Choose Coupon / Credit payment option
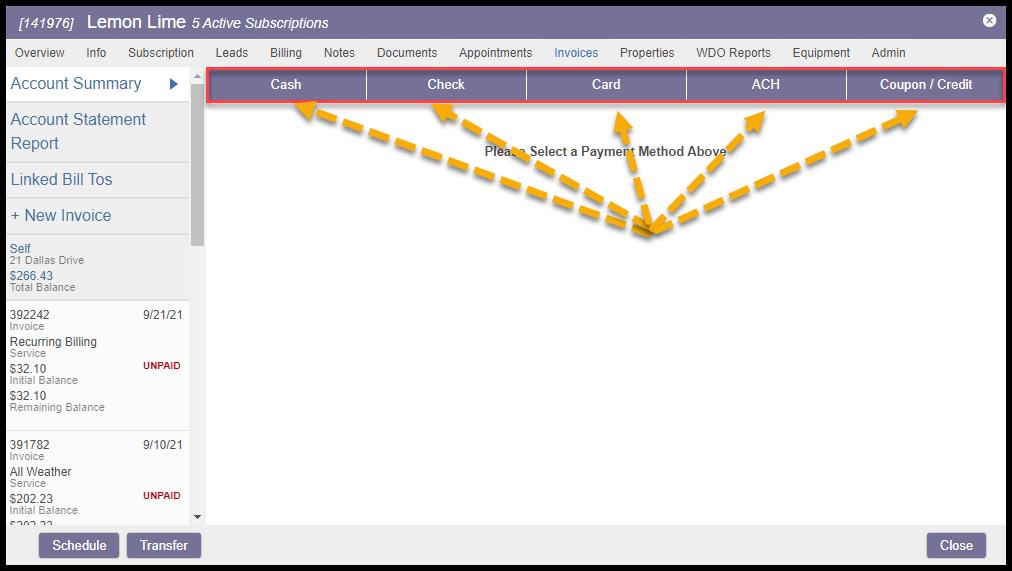 [x=925, y=85]
